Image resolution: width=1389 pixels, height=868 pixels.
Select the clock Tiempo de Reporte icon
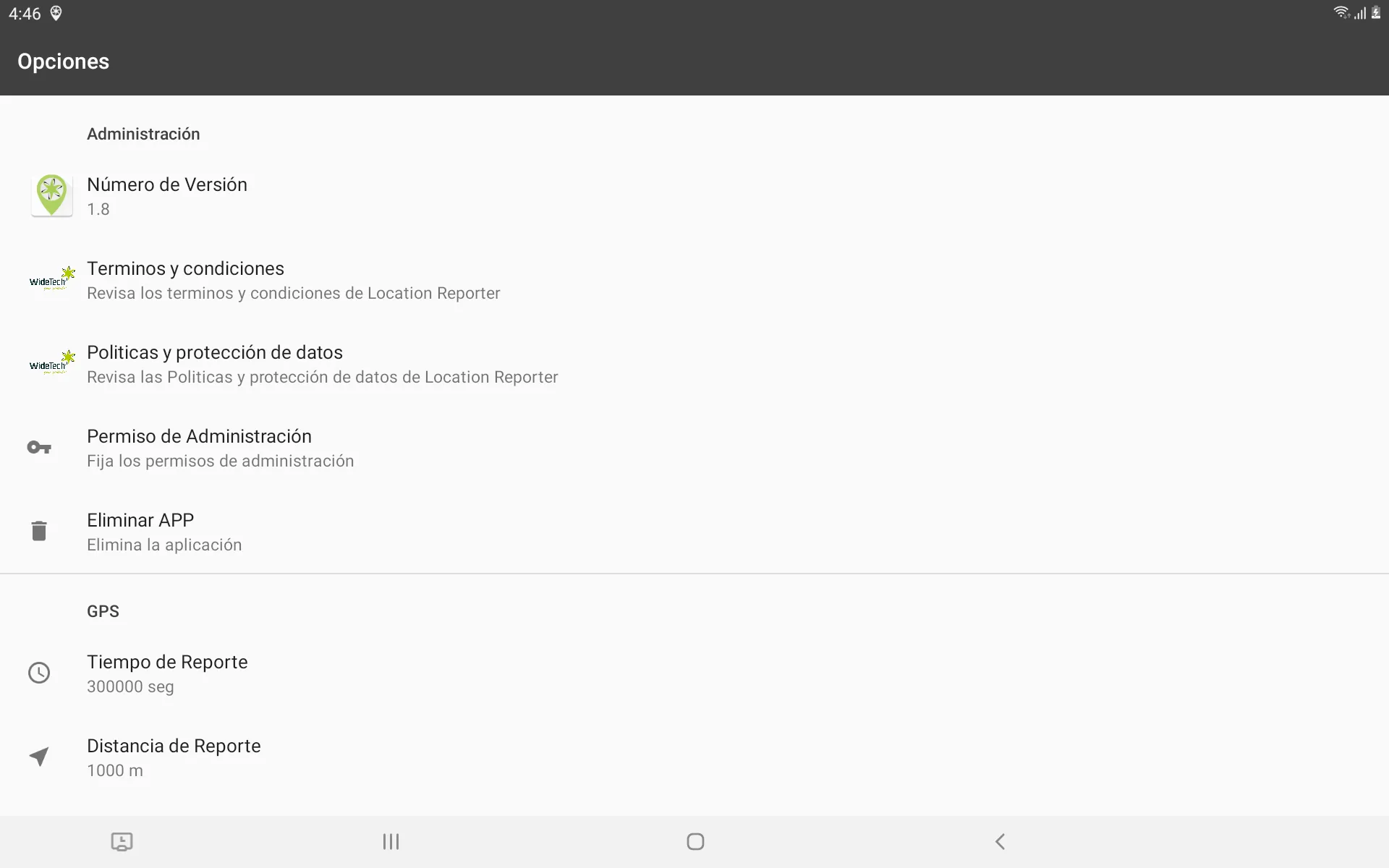coord(39,672)
